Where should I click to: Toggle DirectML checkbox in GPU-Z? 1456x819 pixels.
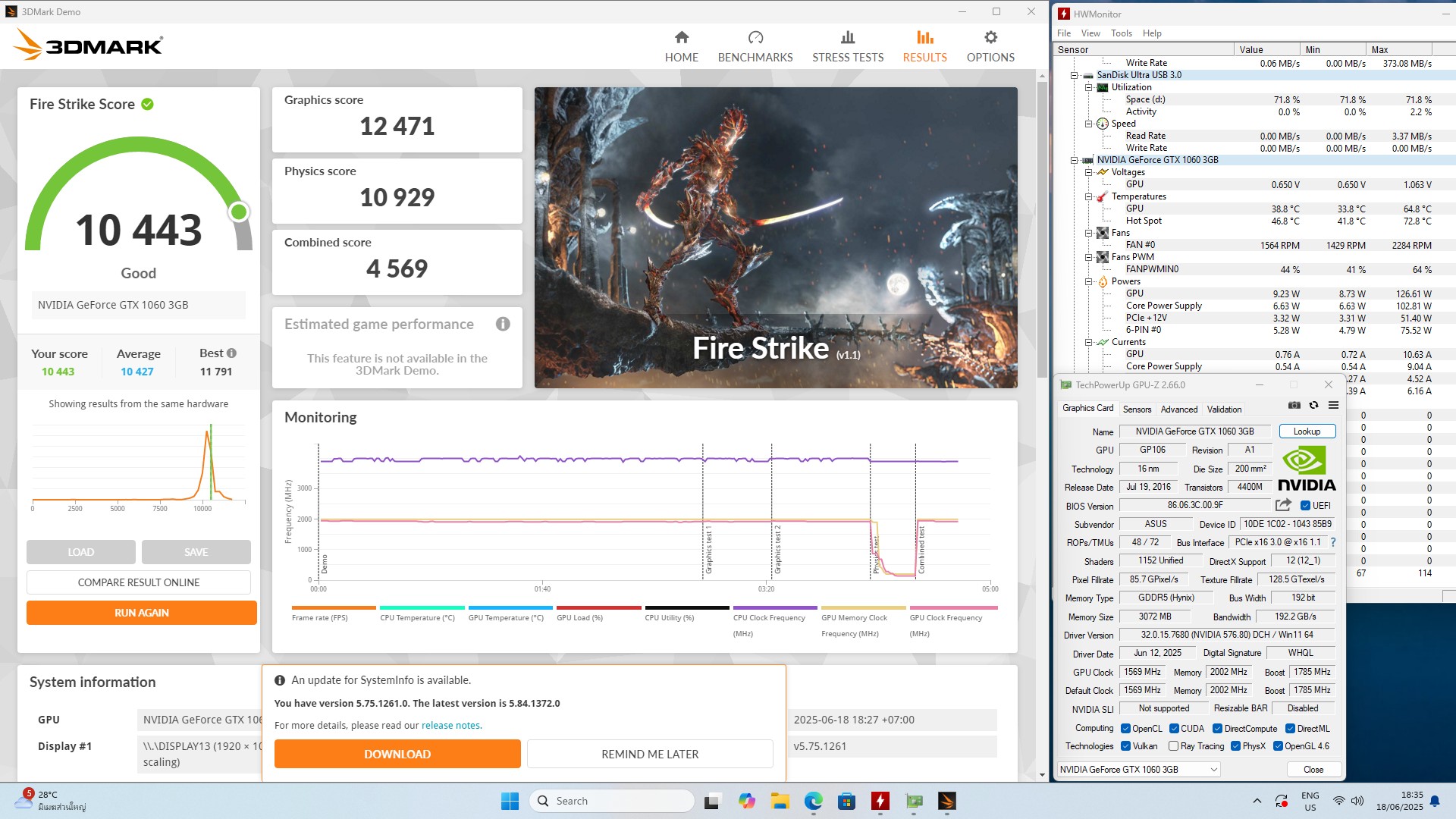pyautogui.click(x=1291, y=729)
